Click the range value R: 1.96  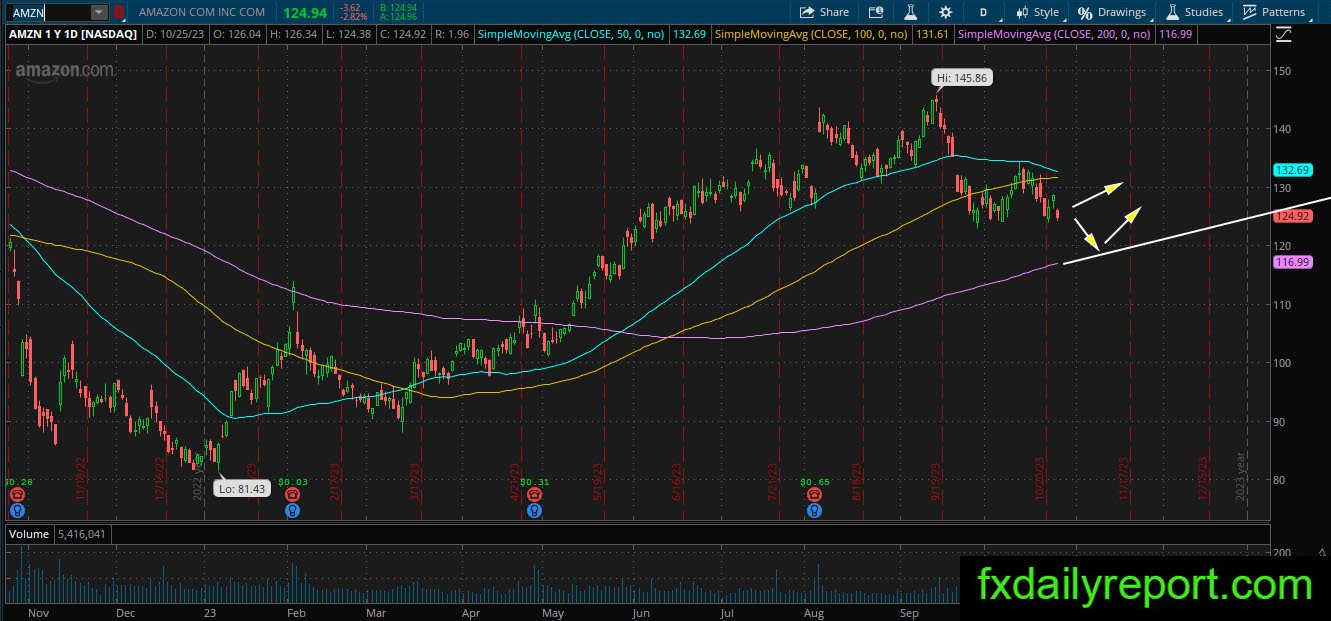(x=452, y=34)
